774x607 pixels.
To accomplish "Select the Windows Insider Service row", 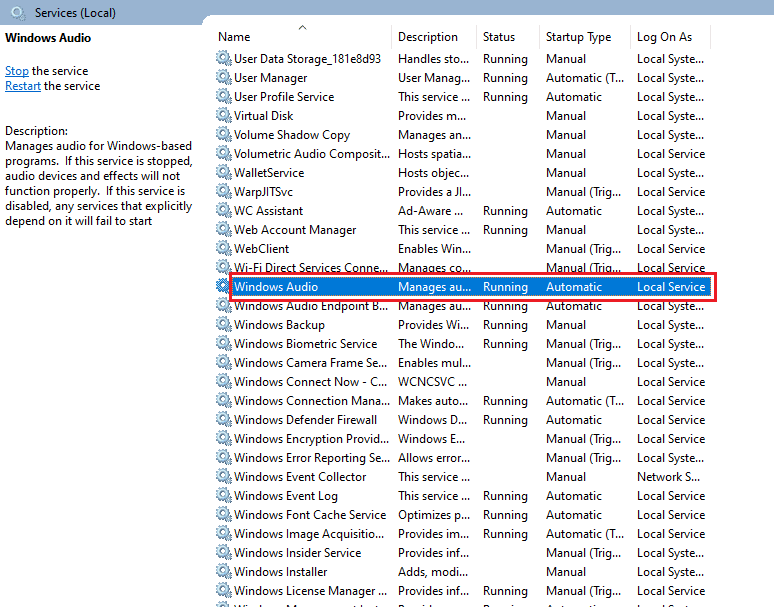I will 464,553.
